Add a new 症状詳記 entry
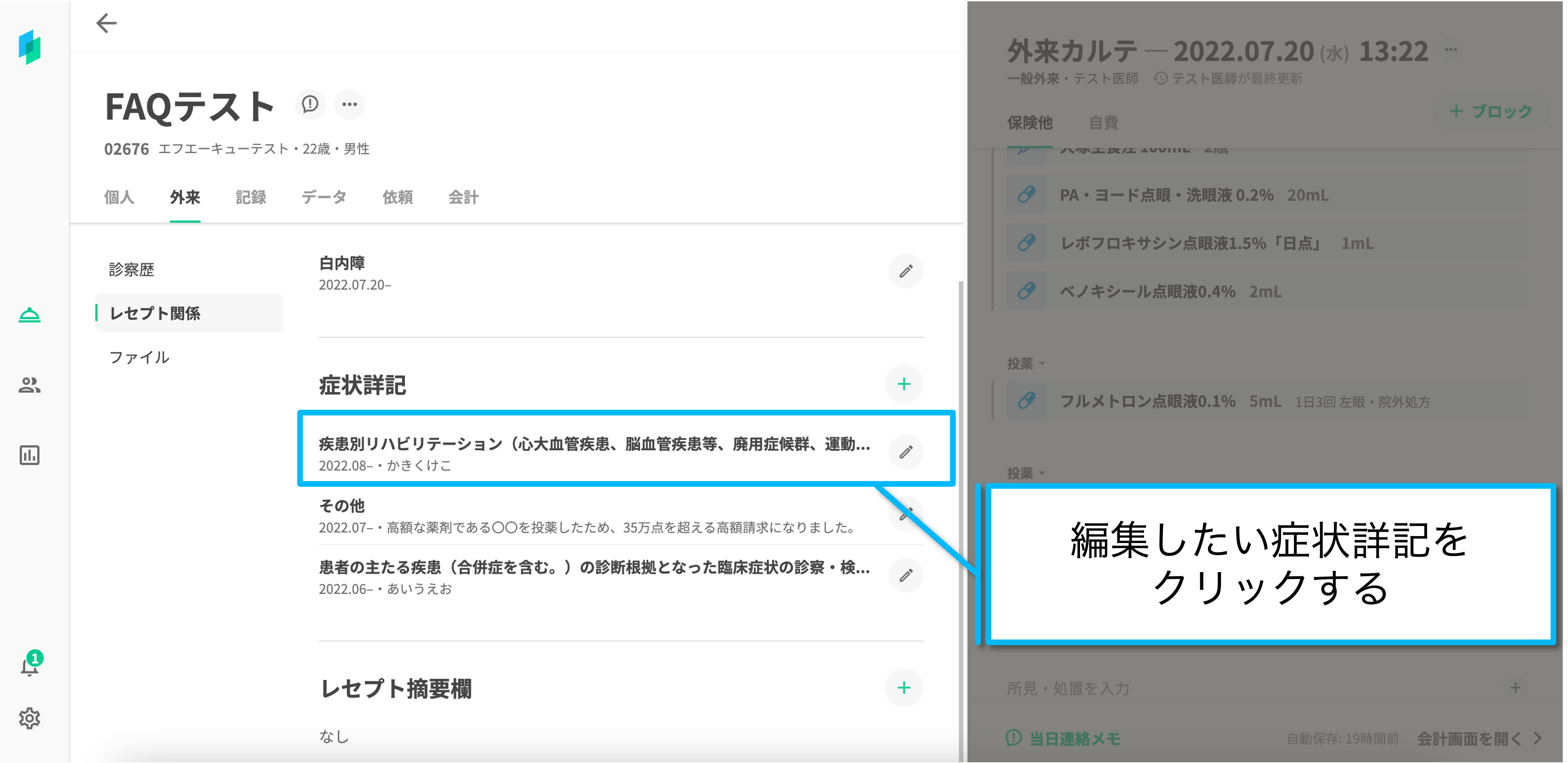Screen dimensions: 1568x763 click(x=904, y=384)
